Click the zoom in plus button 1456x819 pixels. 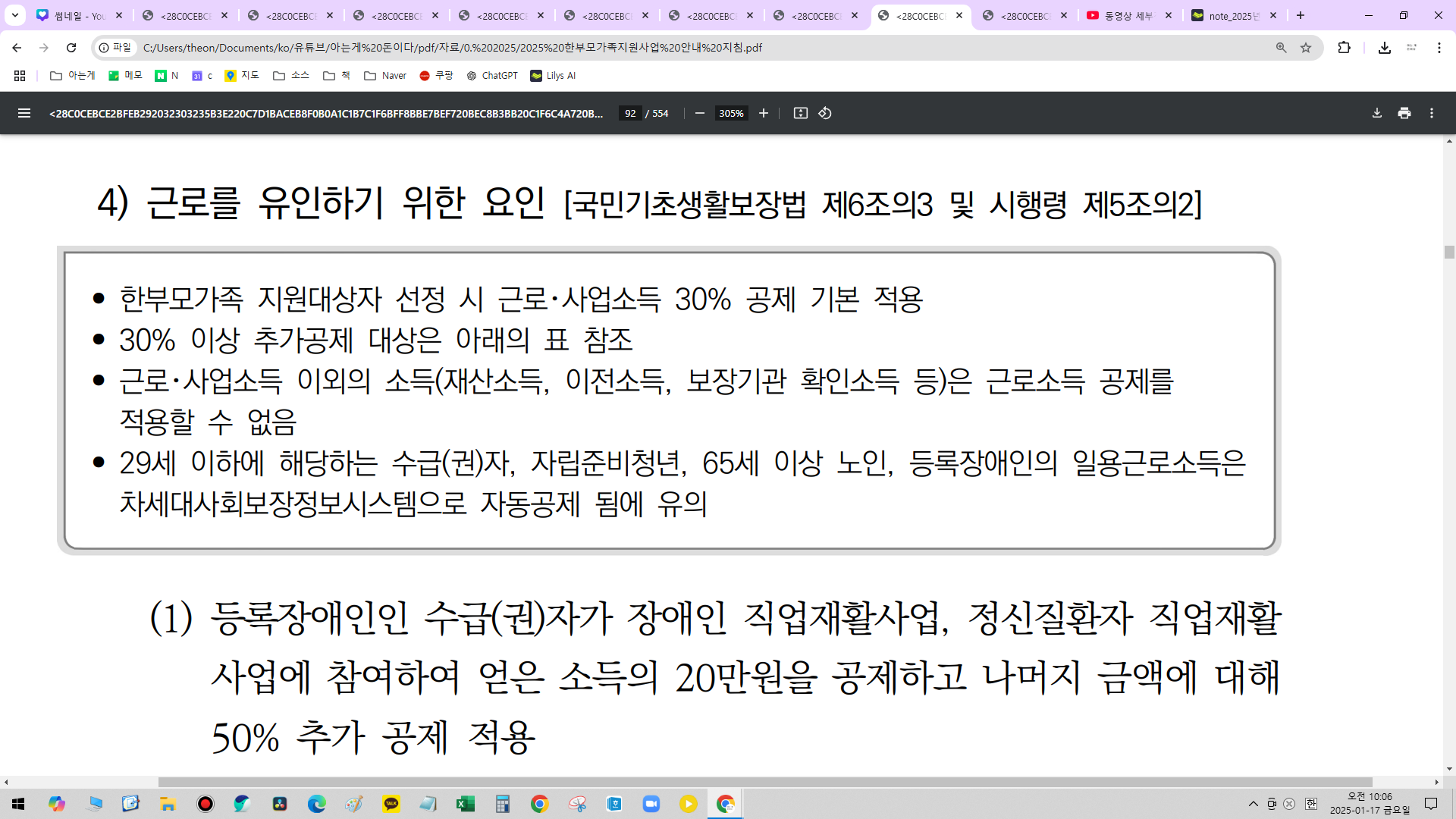764,113
